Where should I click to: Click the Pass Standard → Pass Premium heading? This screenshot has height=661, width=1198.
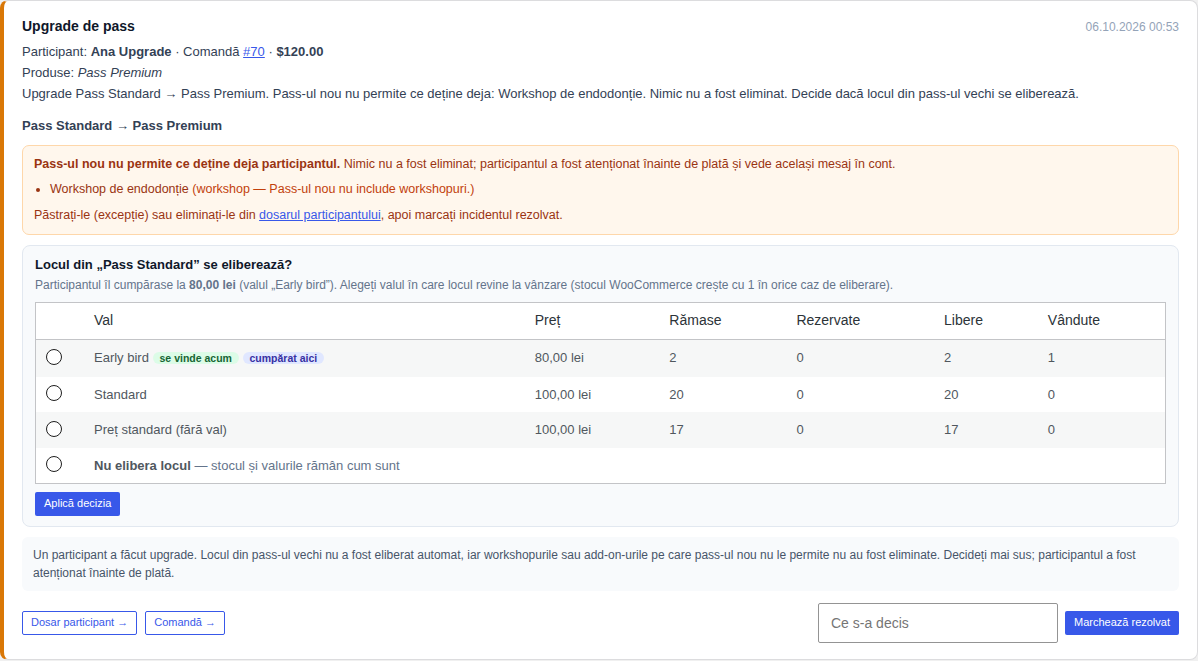coord(122,125)
